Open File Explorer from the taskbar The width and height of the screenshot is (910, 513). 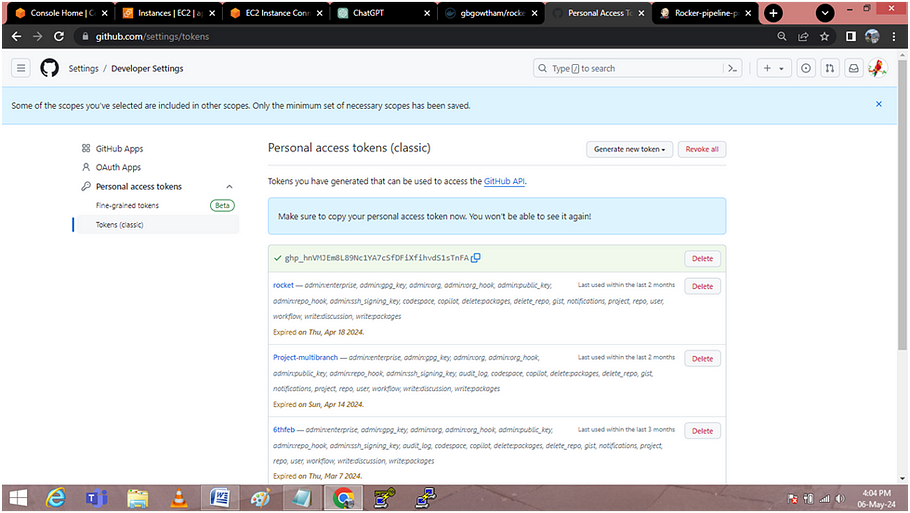[x=138, y=498]
